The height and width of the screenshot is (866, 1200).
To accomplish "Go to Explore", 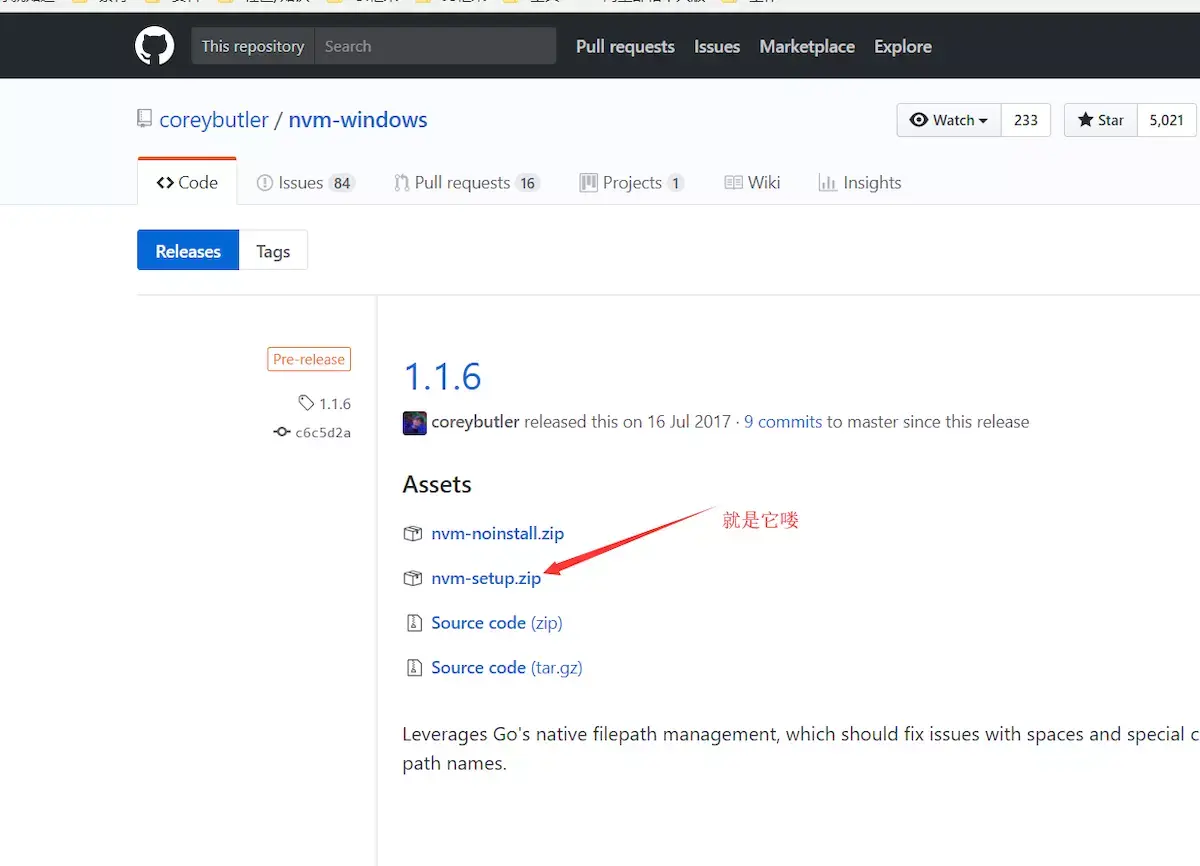I will coord(903,46).
